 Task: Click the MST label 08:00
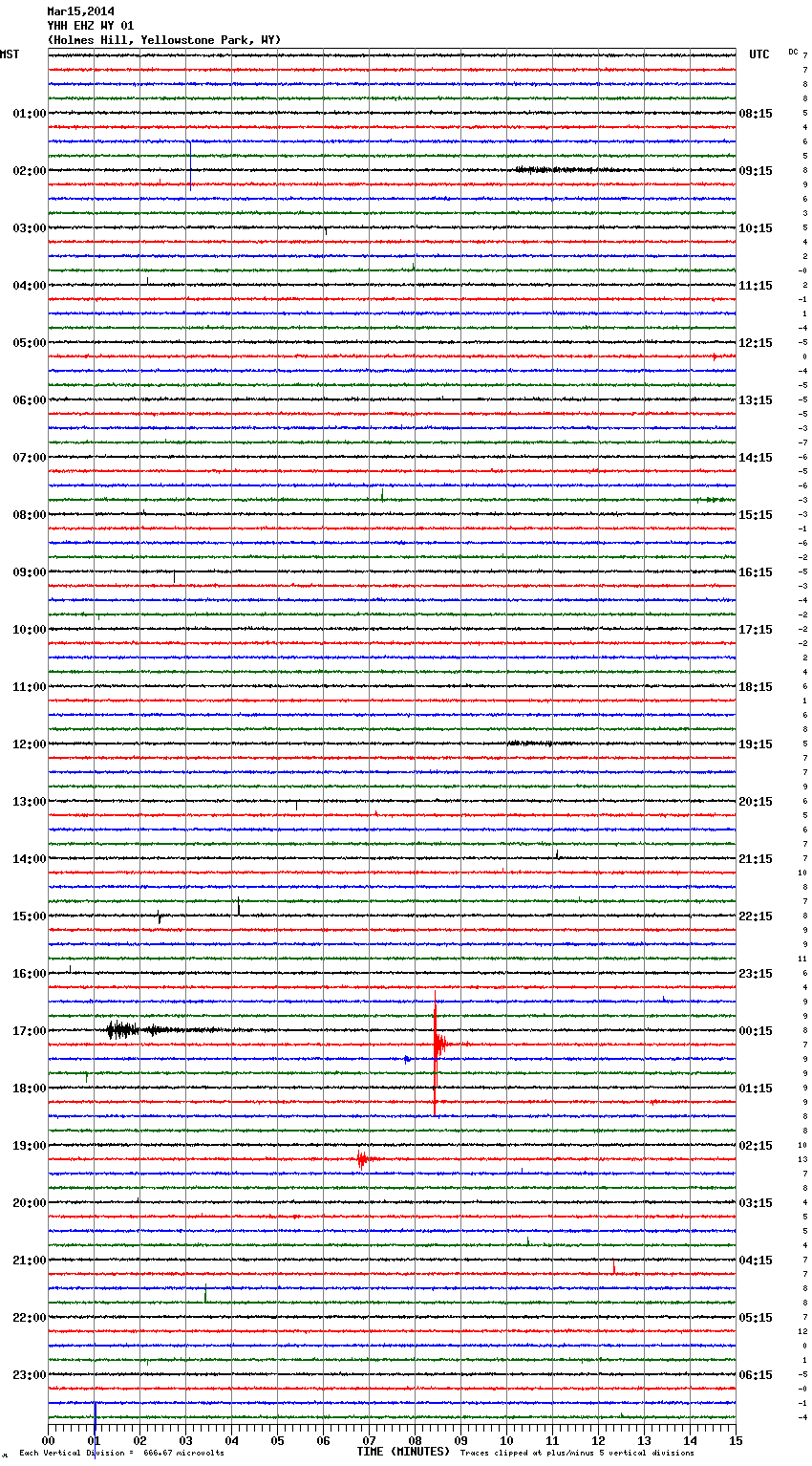point(30,515)
